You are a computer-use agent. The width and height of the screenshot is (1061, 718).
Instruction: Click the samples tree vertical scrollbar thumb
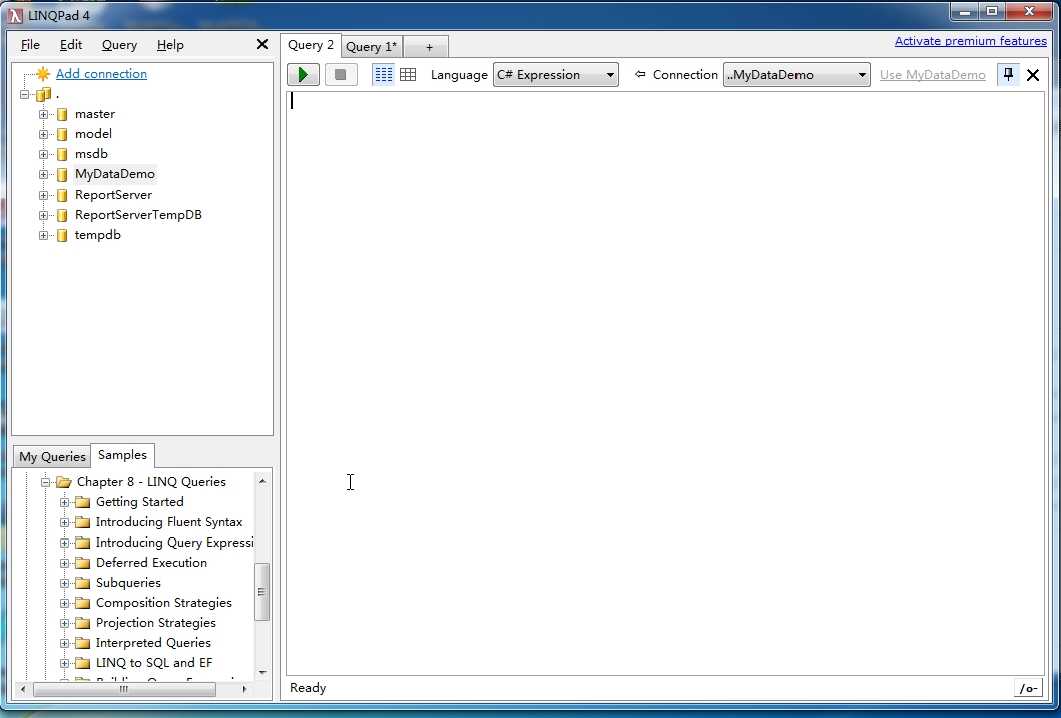click(262, 592)
